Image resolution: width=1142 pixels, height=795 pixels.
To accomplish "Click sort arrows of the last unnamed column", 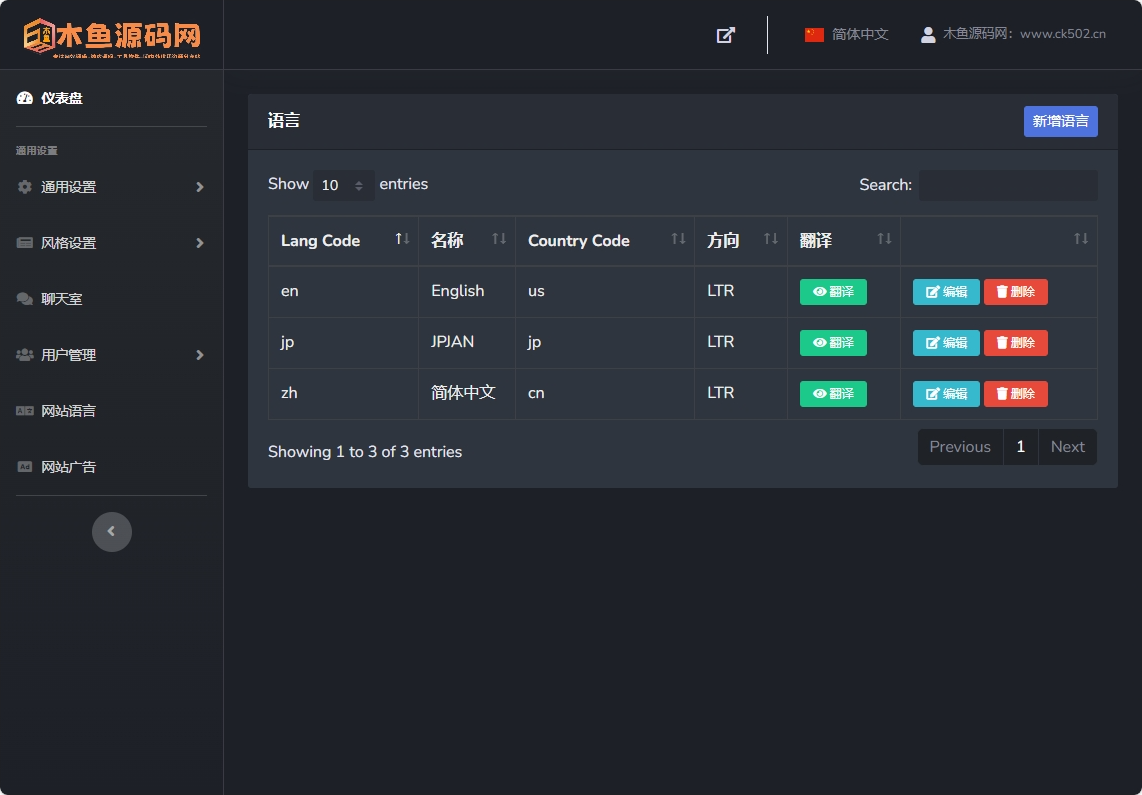I will [1081, 239].
